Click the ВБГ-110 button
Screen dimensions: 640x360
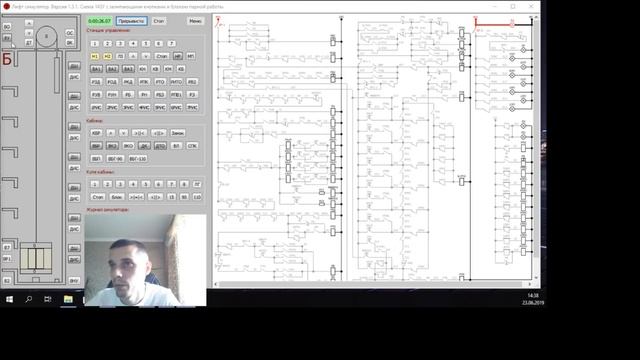tap(138, 159)
